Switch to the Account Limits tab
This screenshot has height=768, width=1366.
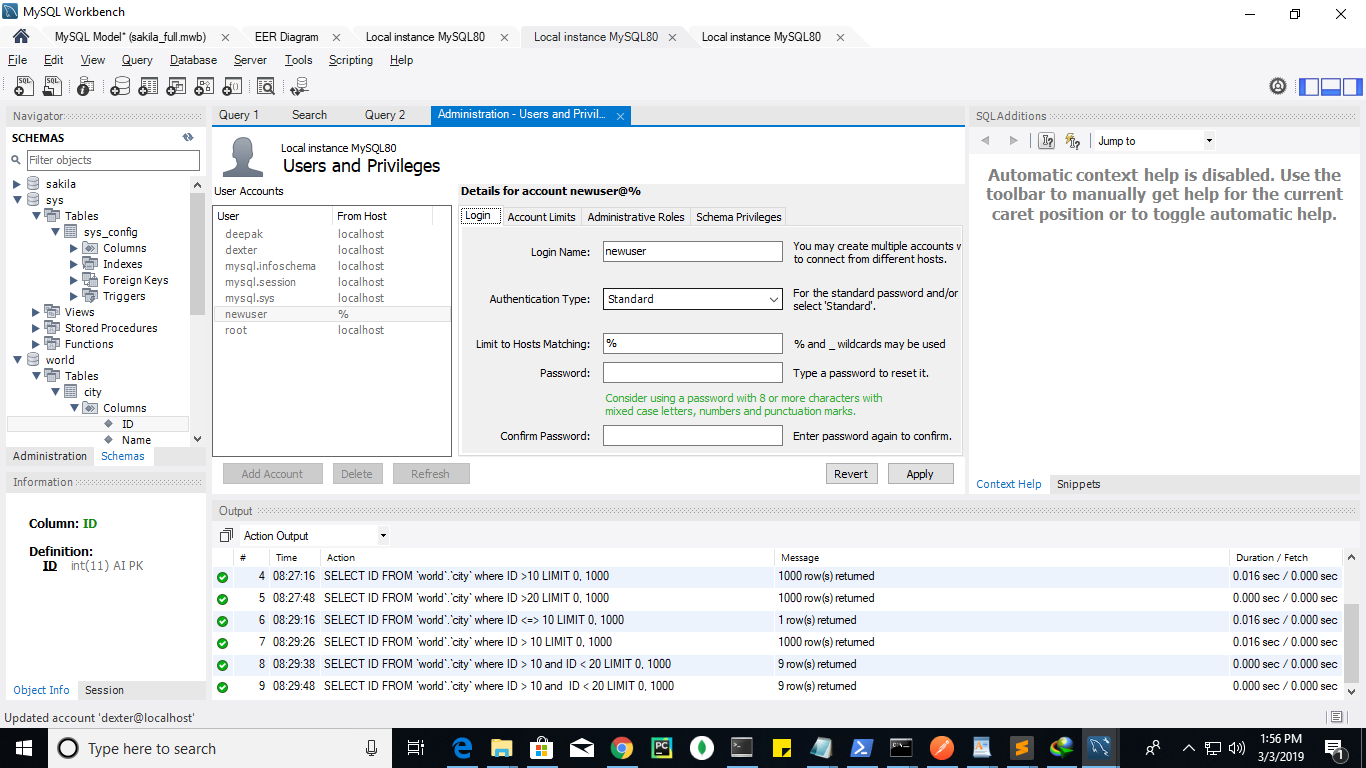[541, 217]
